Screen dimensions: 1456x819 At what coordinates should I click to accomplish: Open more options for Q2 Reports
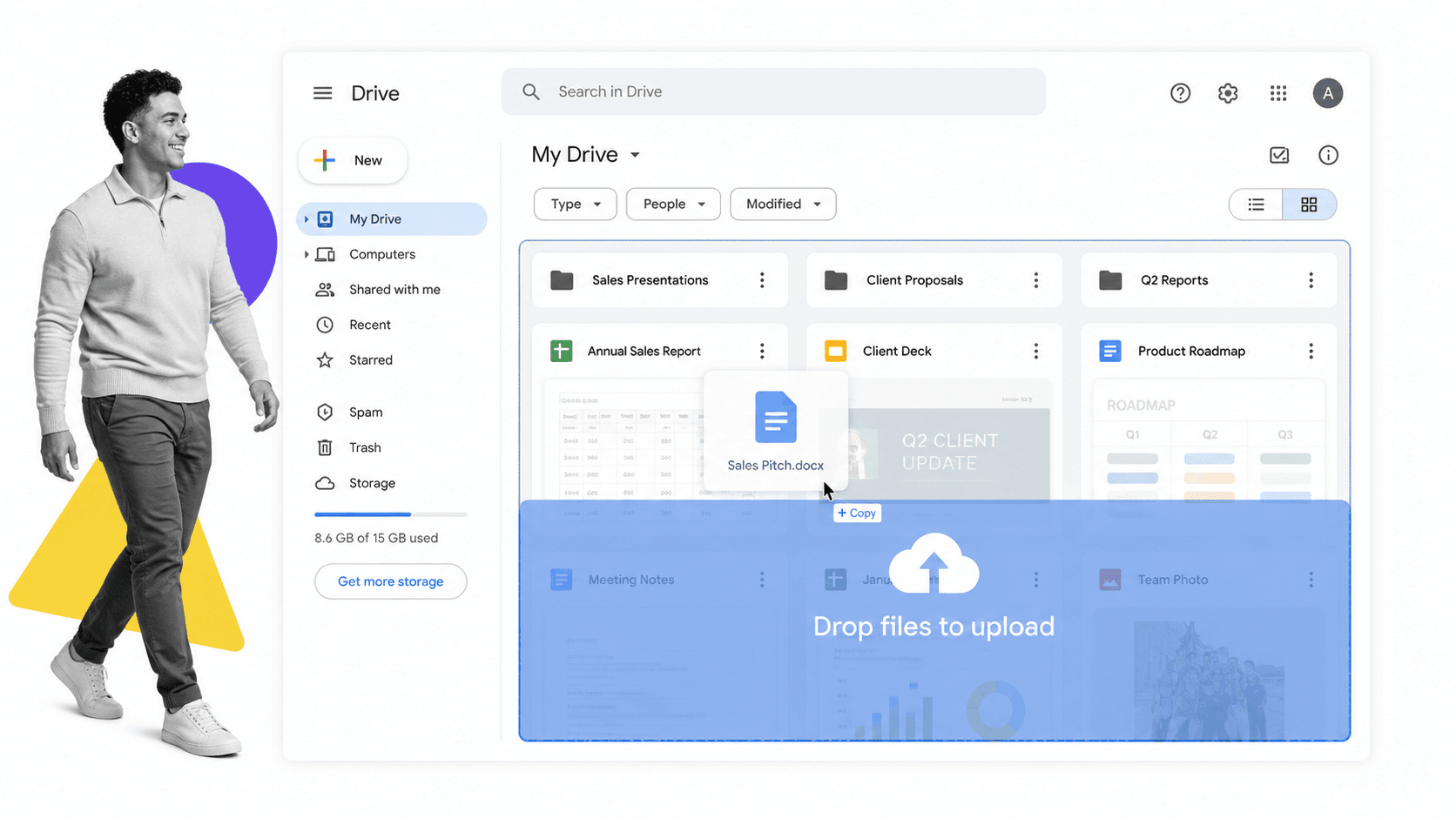pos(1311,280)
